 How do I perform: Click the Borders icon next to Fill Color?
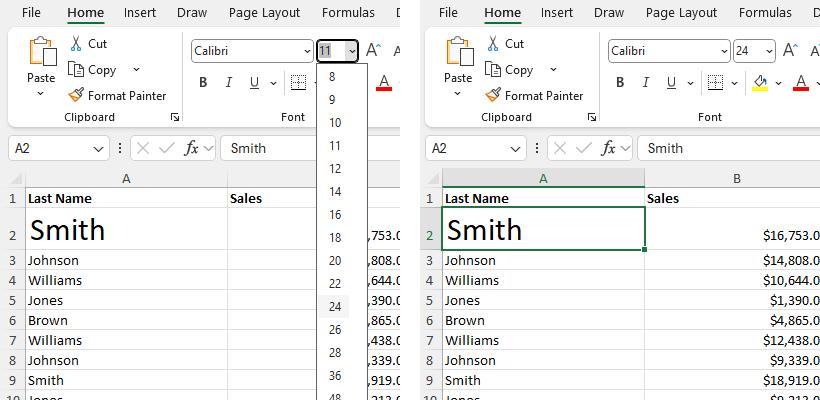pos(715,82)
